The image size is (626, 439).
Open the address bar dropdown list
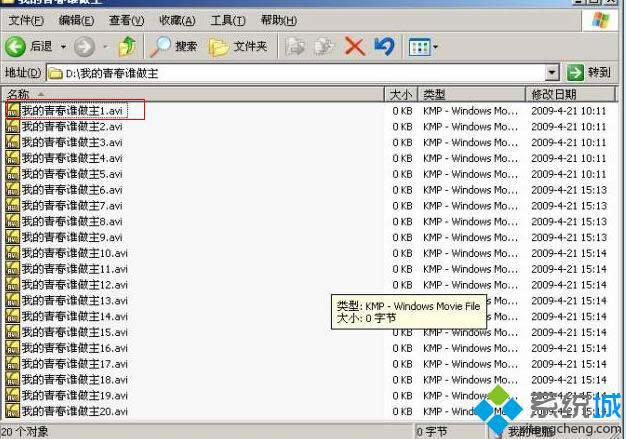[552, 73]
